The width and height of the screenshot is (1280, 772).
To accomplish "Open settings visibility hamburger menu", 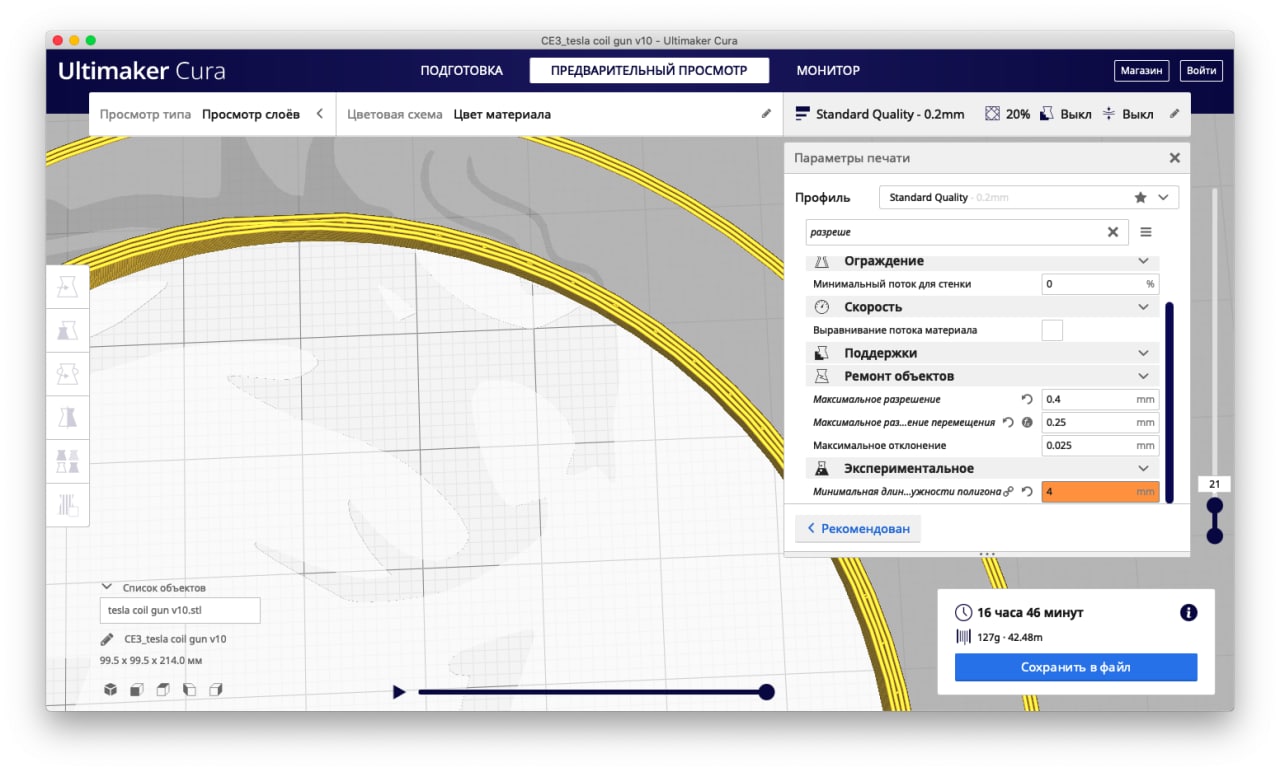I will point(1146,232).
